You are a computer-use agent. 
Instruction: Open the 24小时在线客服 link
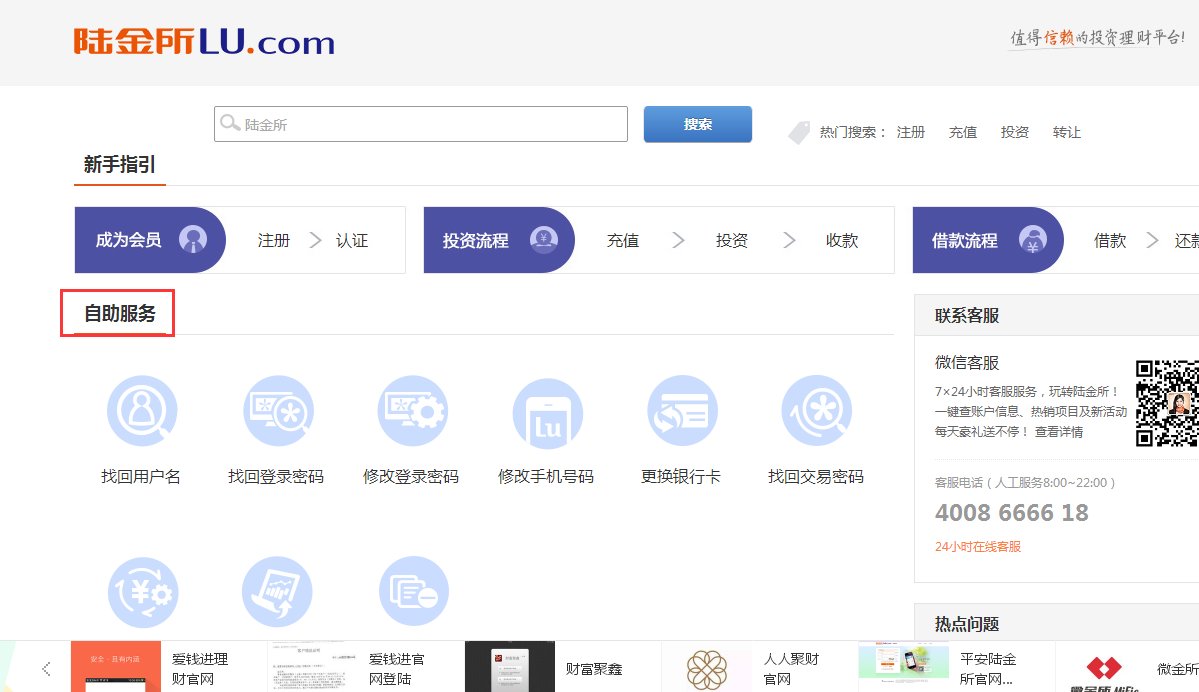click(x=976, y=546)
